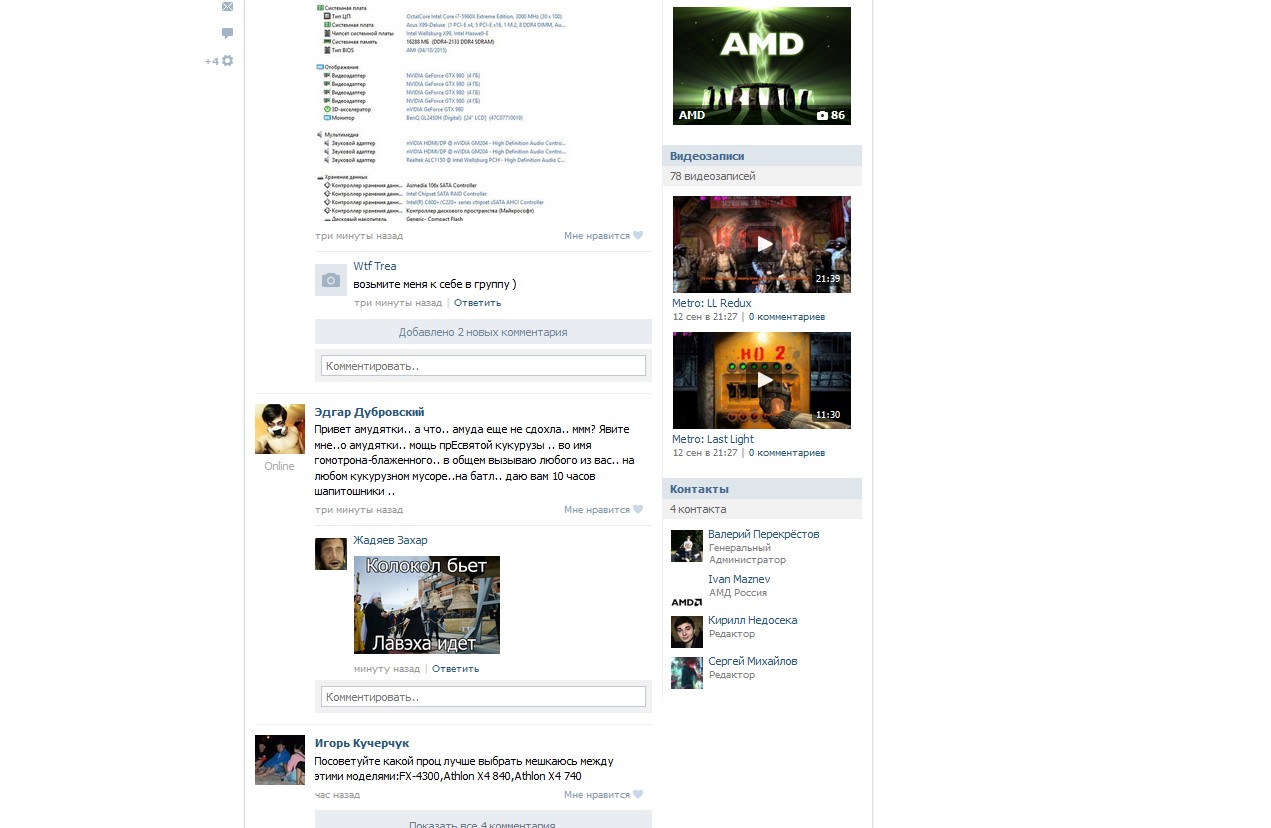Play the Metro: LL Redux video
Viewport: 1271px width, 828px height.
tap(762, 244)
